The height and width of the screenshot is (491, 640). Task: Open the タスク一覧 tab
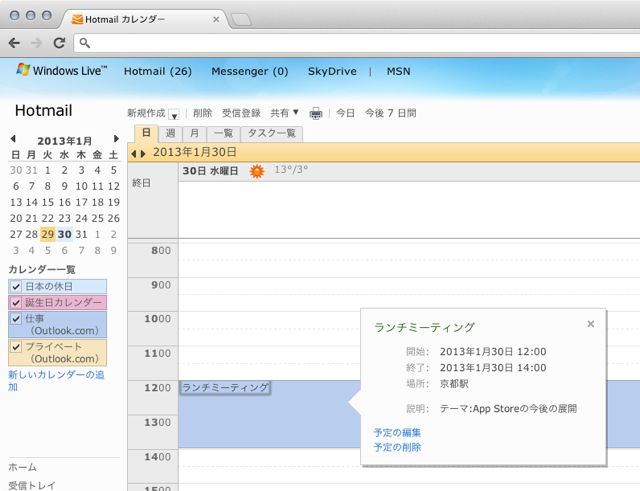[272, 133]
